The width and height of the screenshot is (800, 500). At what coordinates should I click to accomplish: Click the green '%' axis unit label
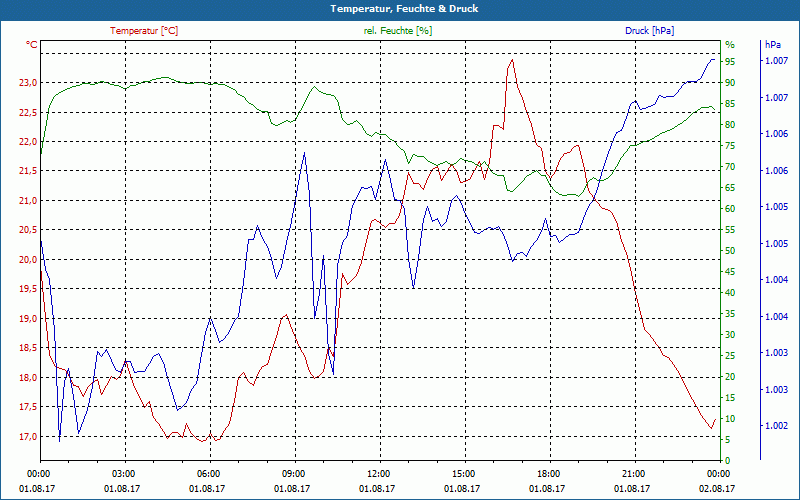coord(730,45)
